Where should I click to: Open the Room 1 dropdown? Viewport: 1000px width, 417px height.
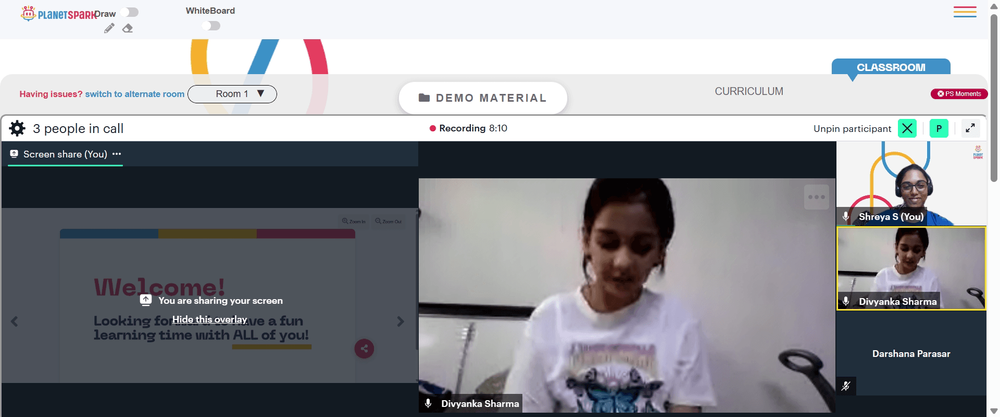(x=232, y=94)
